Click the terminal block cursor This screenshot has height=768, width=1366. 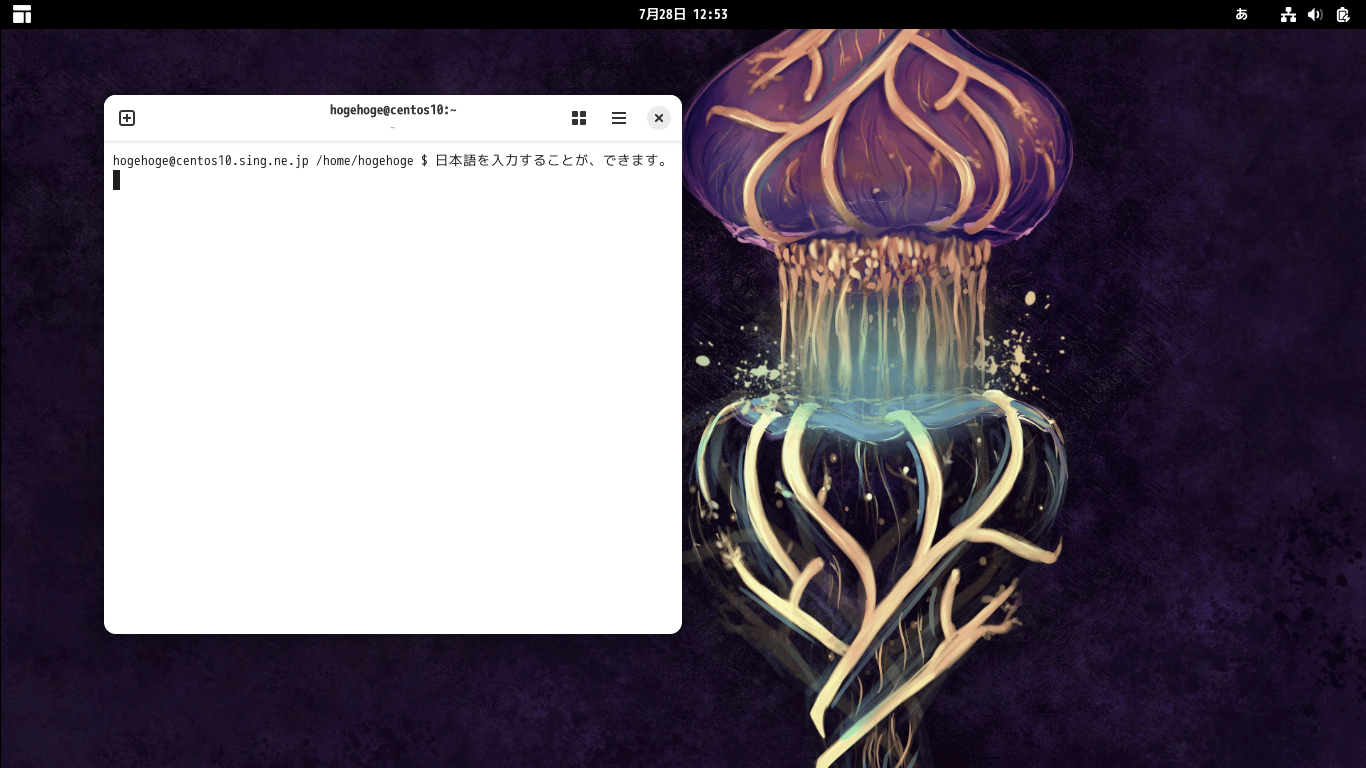click(116, 180)
